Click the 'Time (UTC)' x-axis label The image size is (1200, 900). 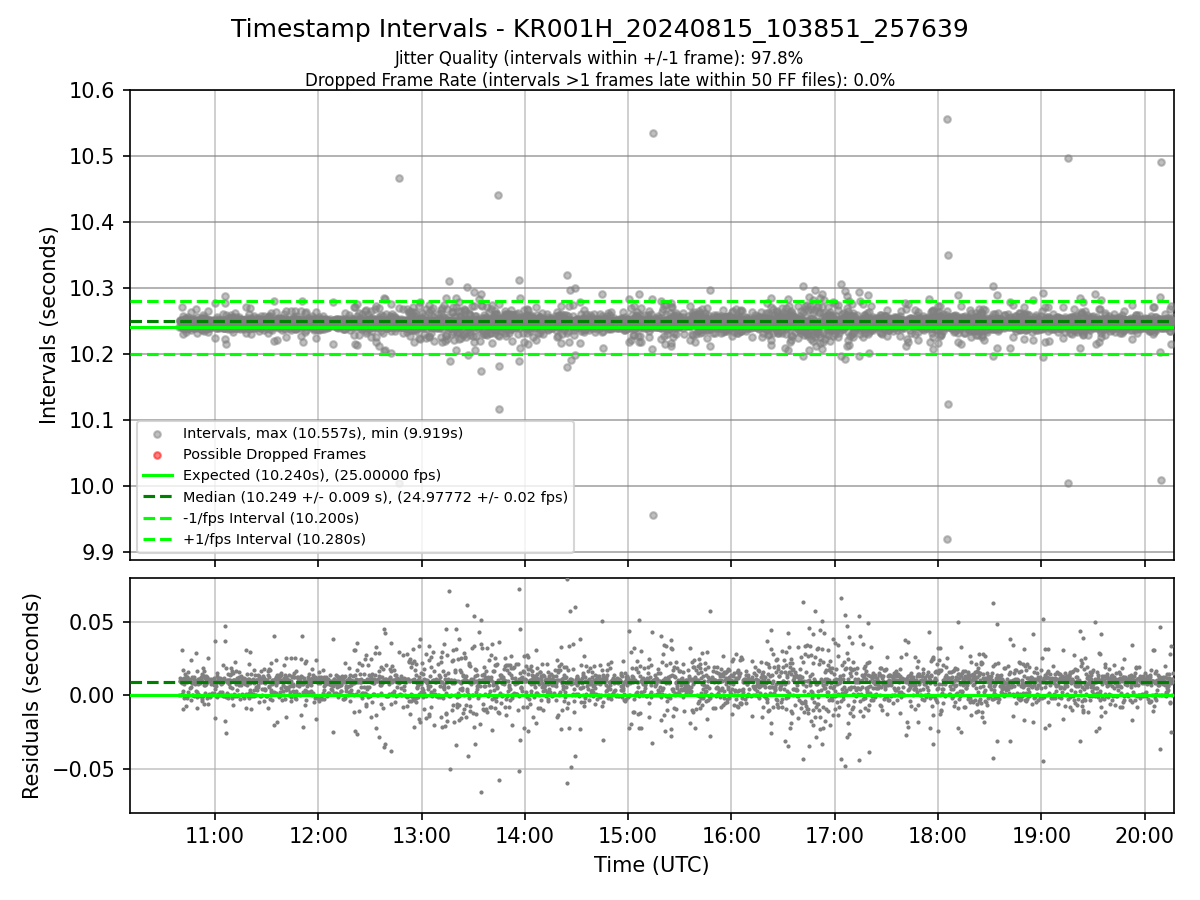click(x=651, y=865)
